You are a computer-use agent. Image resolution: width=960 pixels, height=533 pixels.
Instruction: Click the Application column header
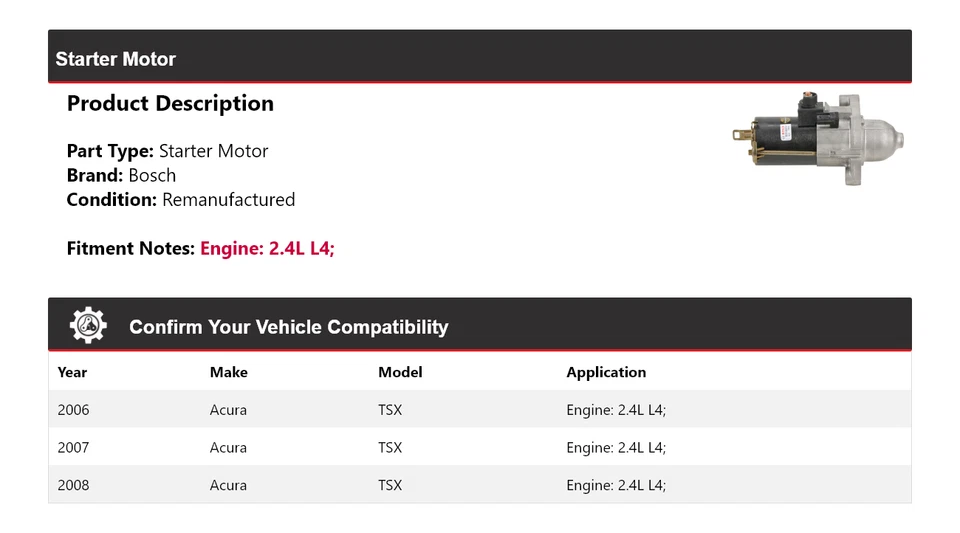coord(606,372)
